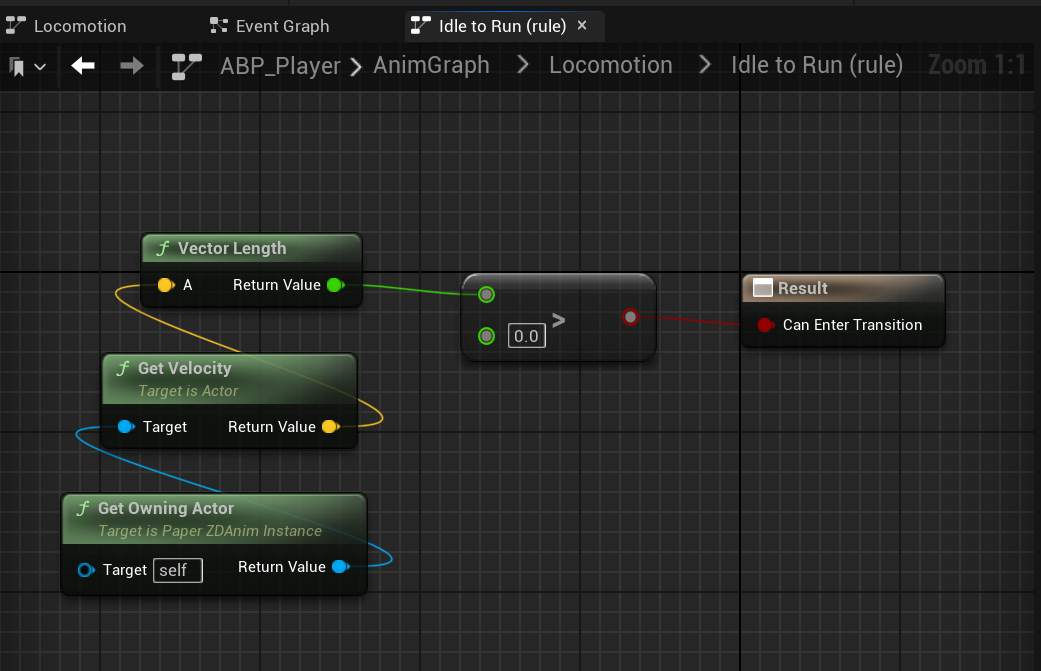
Task: Click the red output pin of greater-than node
Action: [630, 317]
